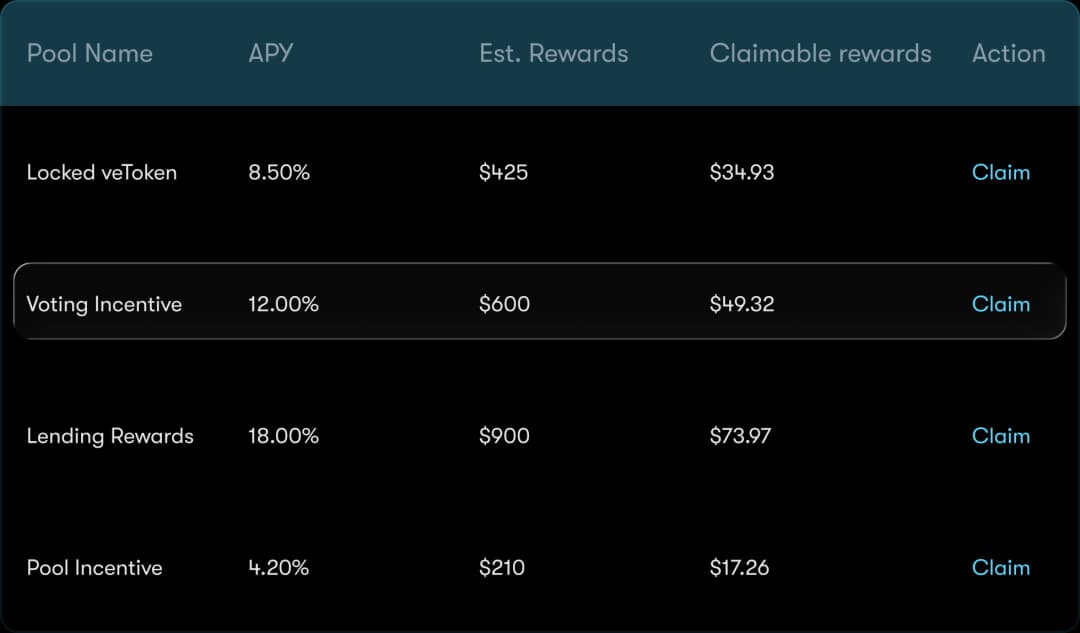Sort by the Pool Name column header
1080x633 pixels.
point(89,54)
